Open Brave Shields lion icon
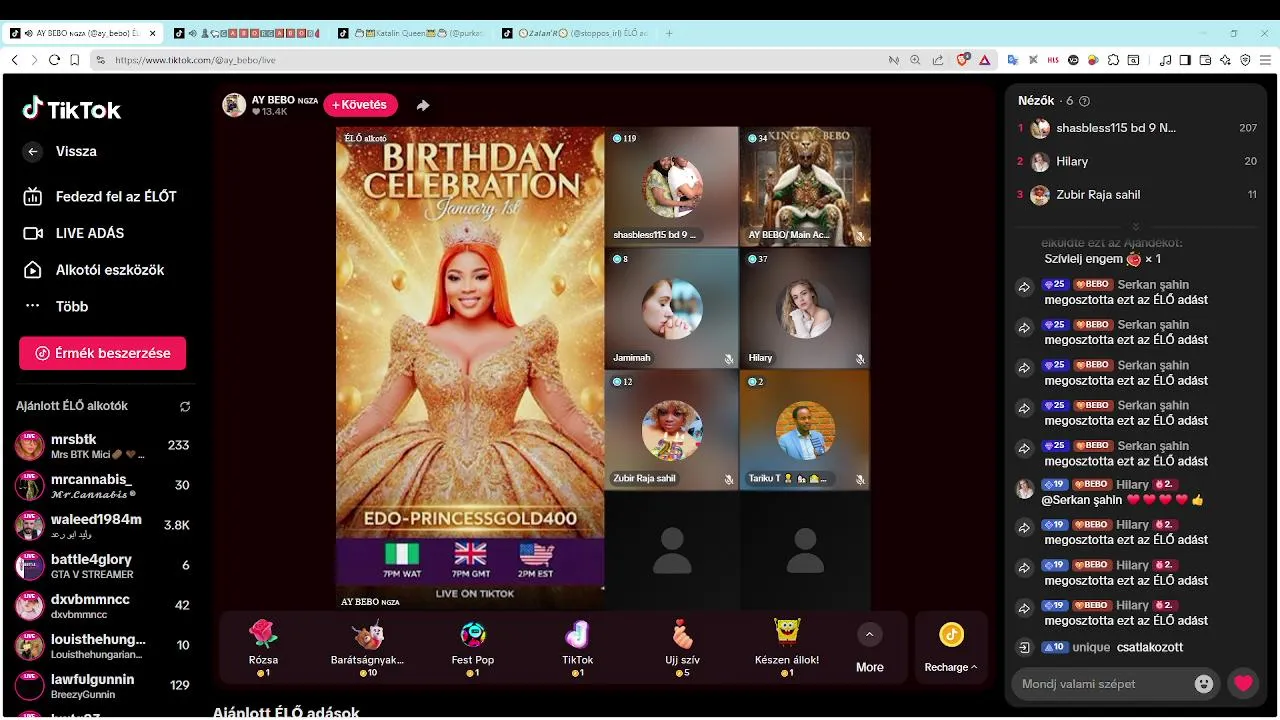This screenshot has height=720, width=1280. tap(963, 60)
